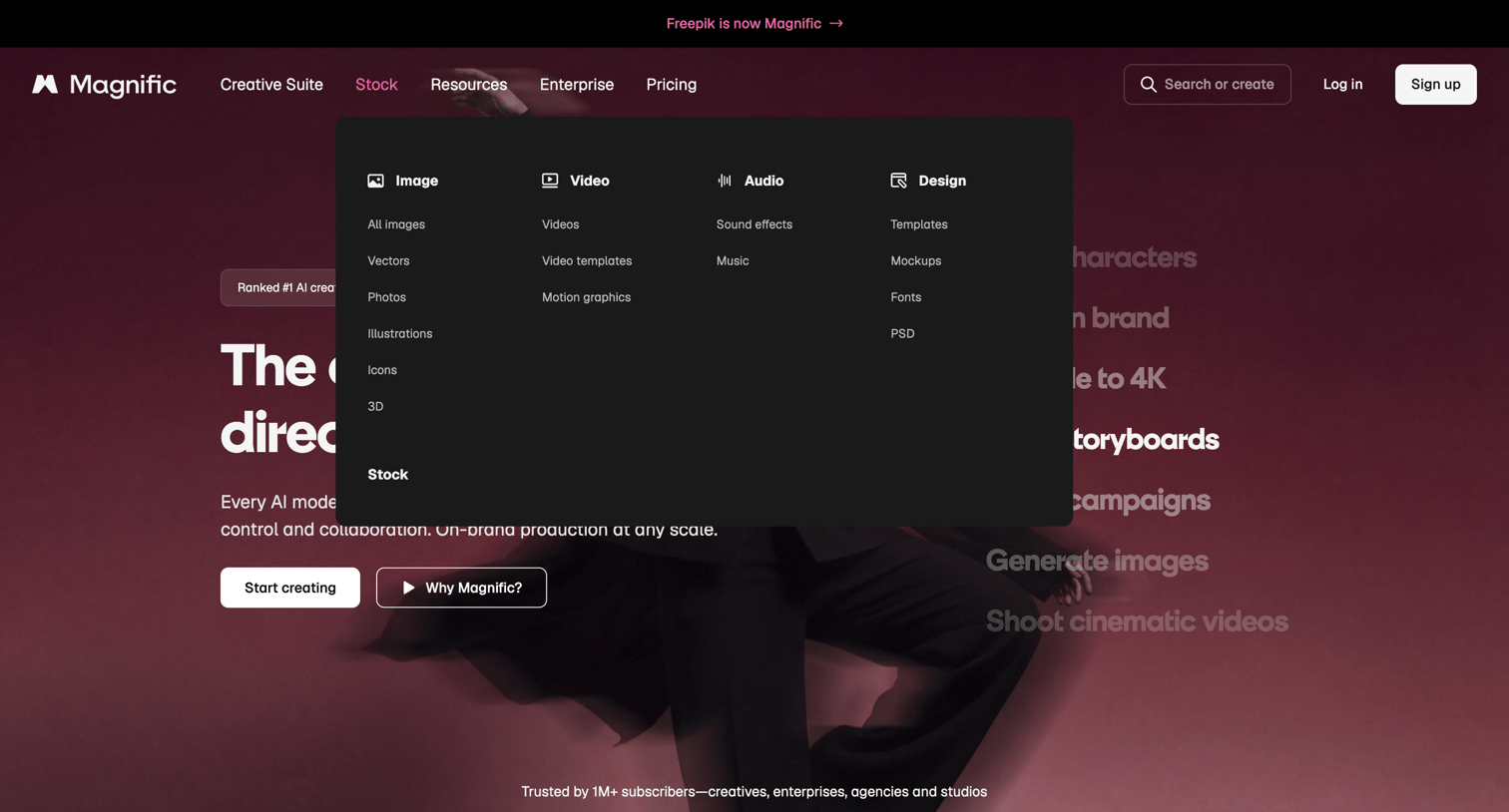Click the Log in link

[x=1342, y=85]
